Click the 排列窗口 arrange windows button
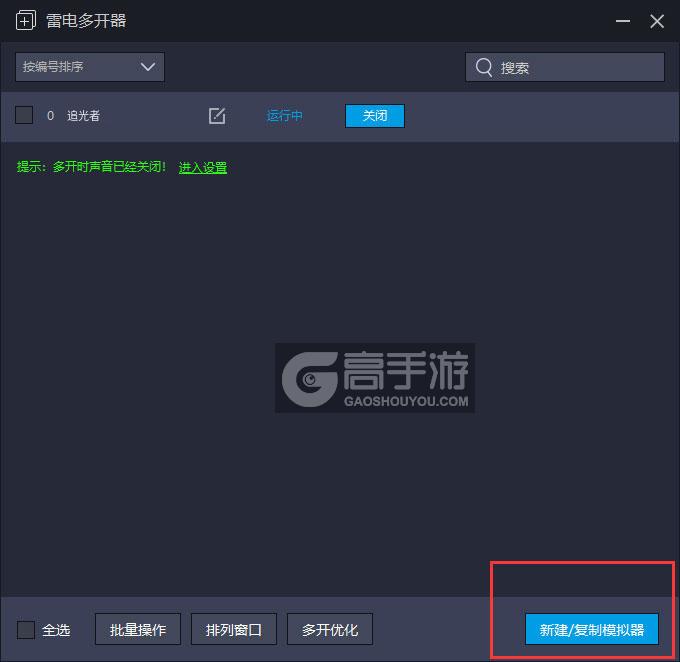Screen dimensions: 680x662 point(234,629)
